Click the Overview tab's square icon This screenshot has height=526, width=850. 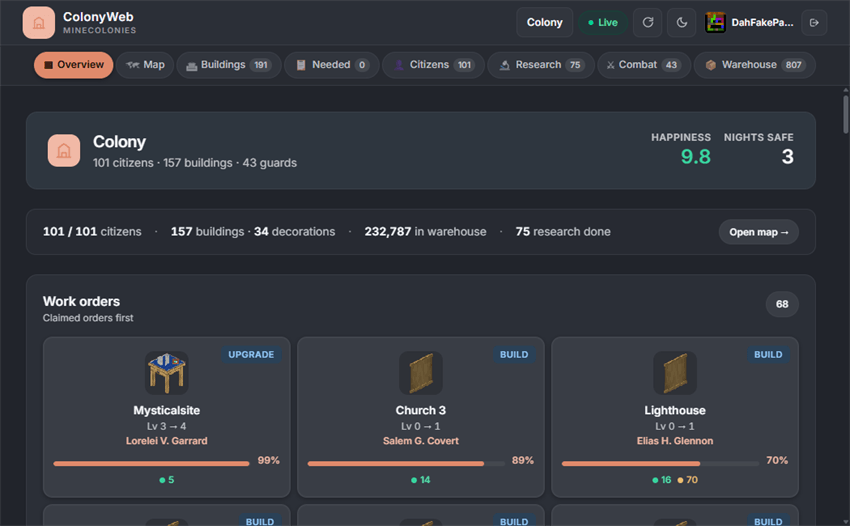[48, 65]
